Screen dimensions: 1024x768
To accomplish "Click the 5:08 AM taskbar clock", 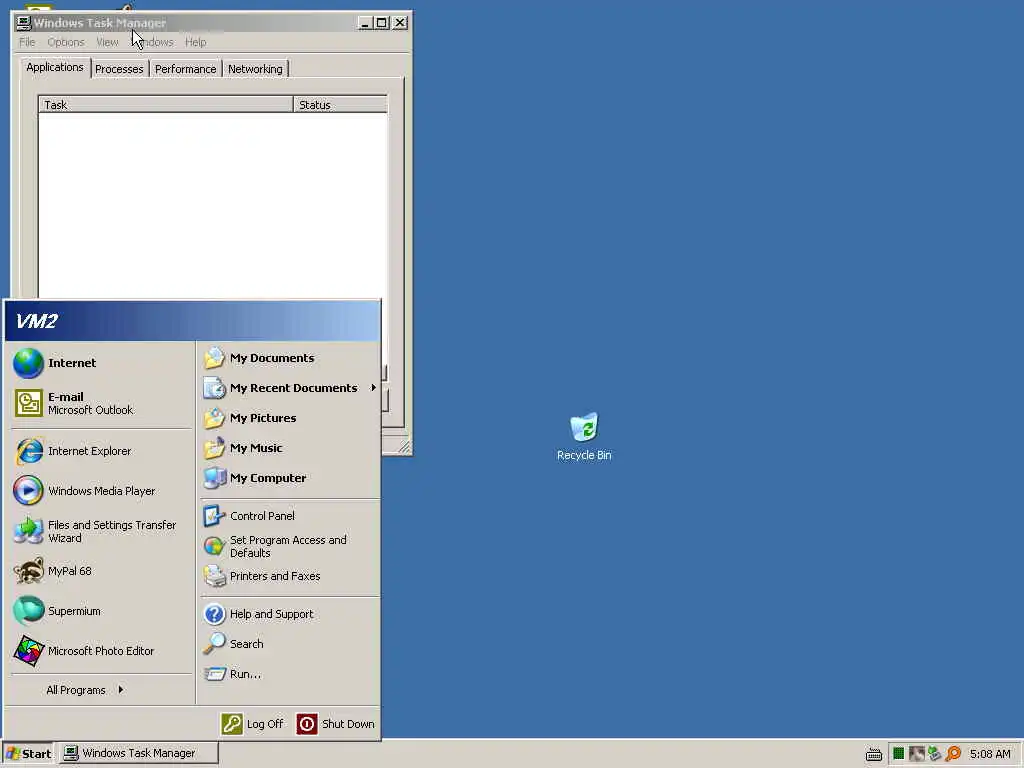I will [990, 754].
